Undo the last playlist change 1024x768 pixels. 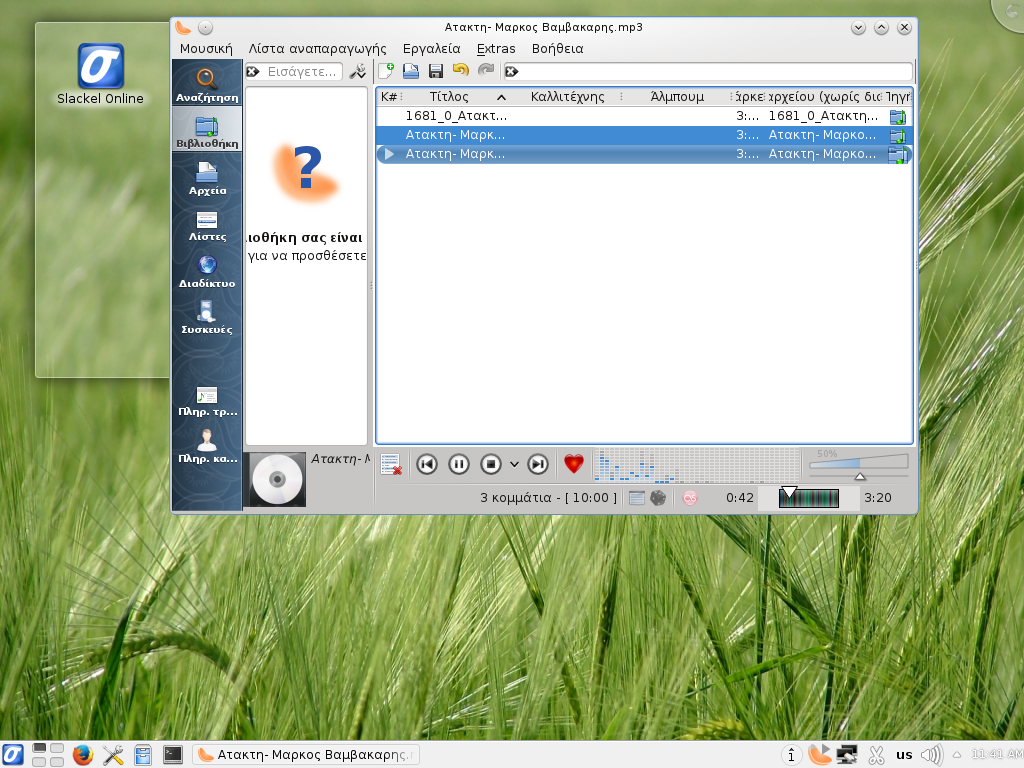click(x=460, y=71)
